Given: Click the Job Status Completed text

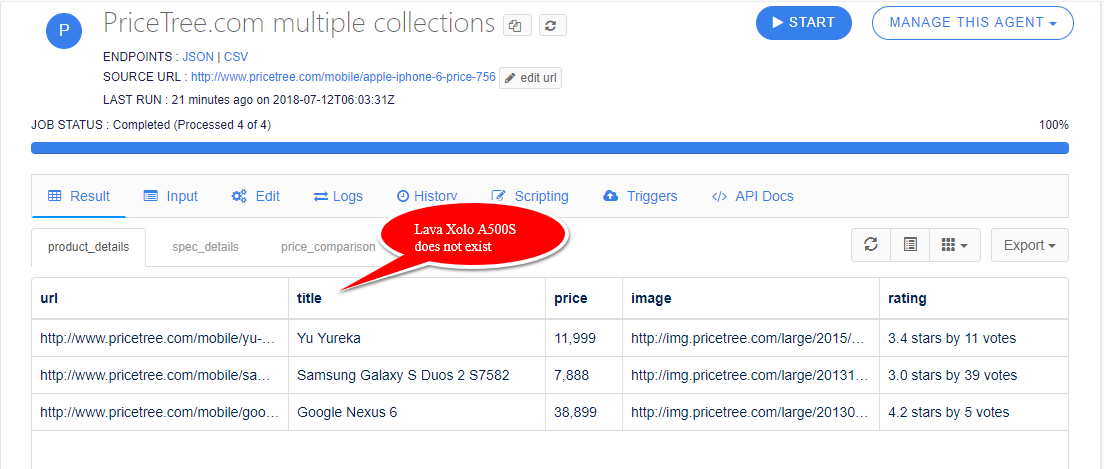Looking at the screenshot, I should 151,125.
